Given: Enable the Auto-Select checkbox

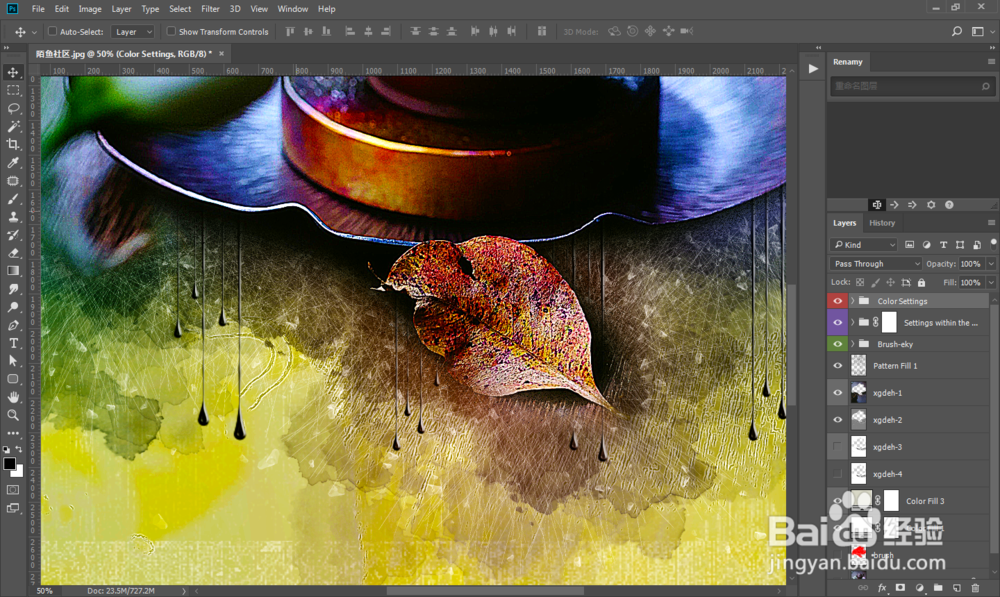Looking at the screenshot, I should click(x=52, y=31).
